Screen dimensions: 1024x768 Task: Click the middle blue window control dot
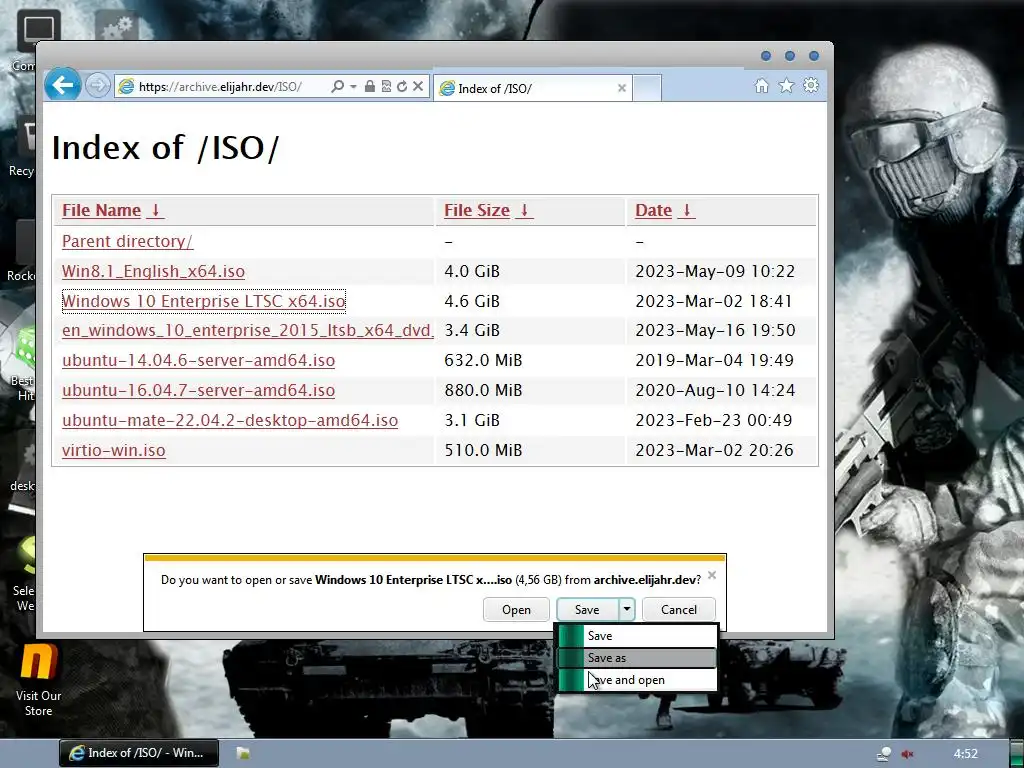[790, 56]
